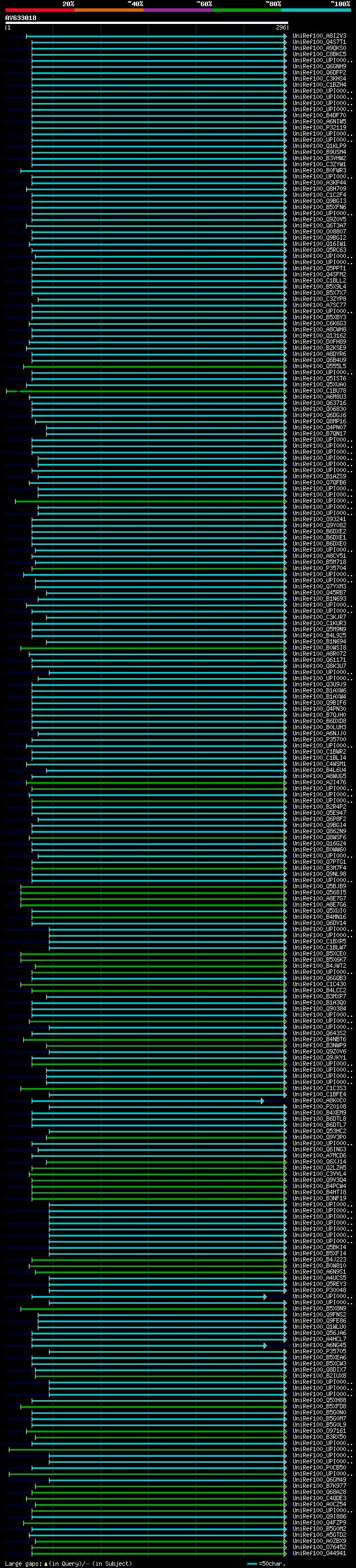Click the red 20% identity legend segment
The width and height of the screenshot is (356, 1568).
39,10
